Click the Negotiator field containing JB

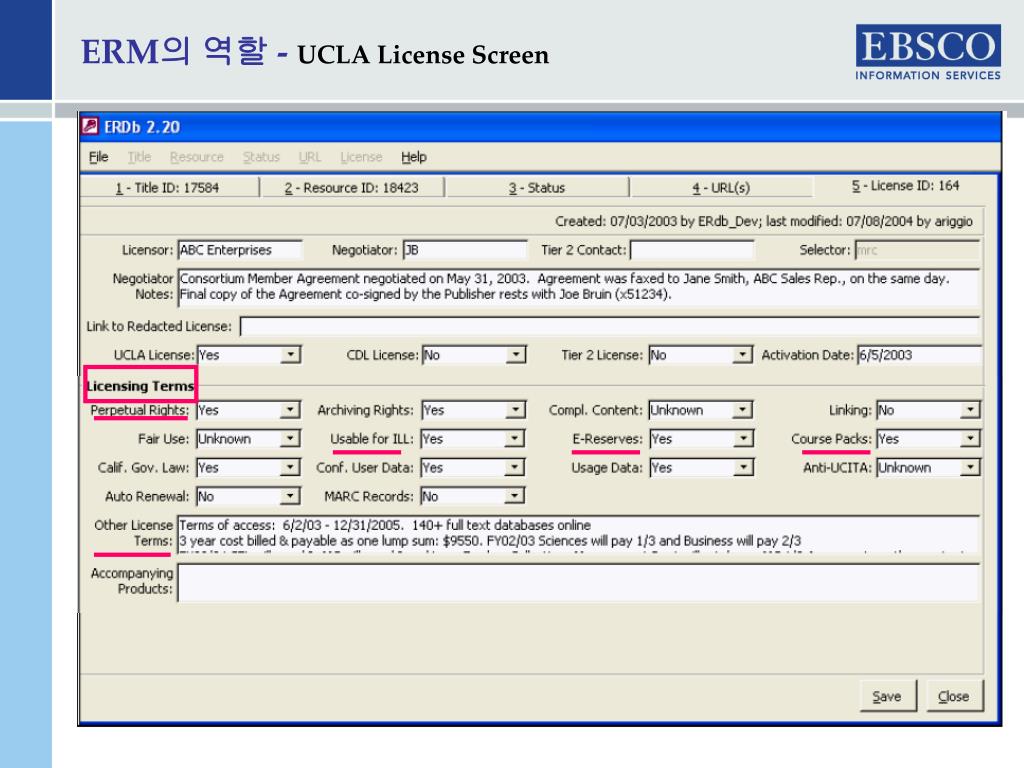tap(464, 250)
